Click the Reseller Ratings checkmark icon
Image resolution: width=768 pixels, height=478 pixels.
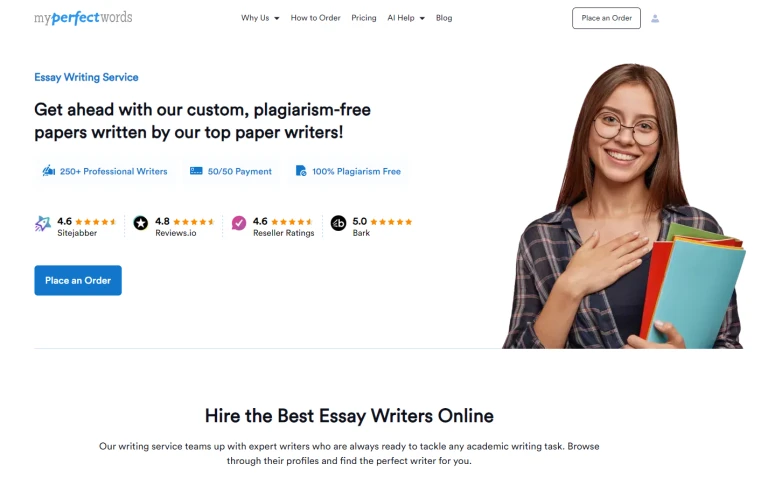tap(239, 223)
